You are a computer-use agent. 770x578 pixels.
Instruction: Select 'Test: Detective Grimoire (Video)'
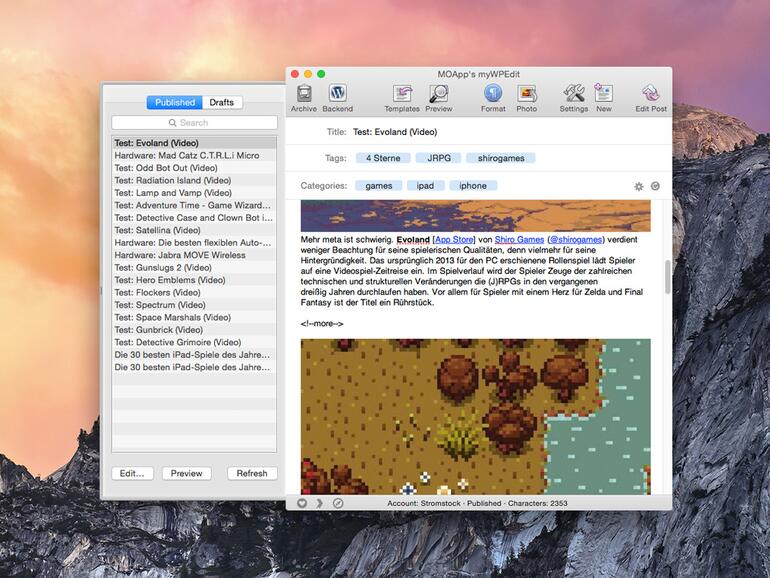pos(194,342)
